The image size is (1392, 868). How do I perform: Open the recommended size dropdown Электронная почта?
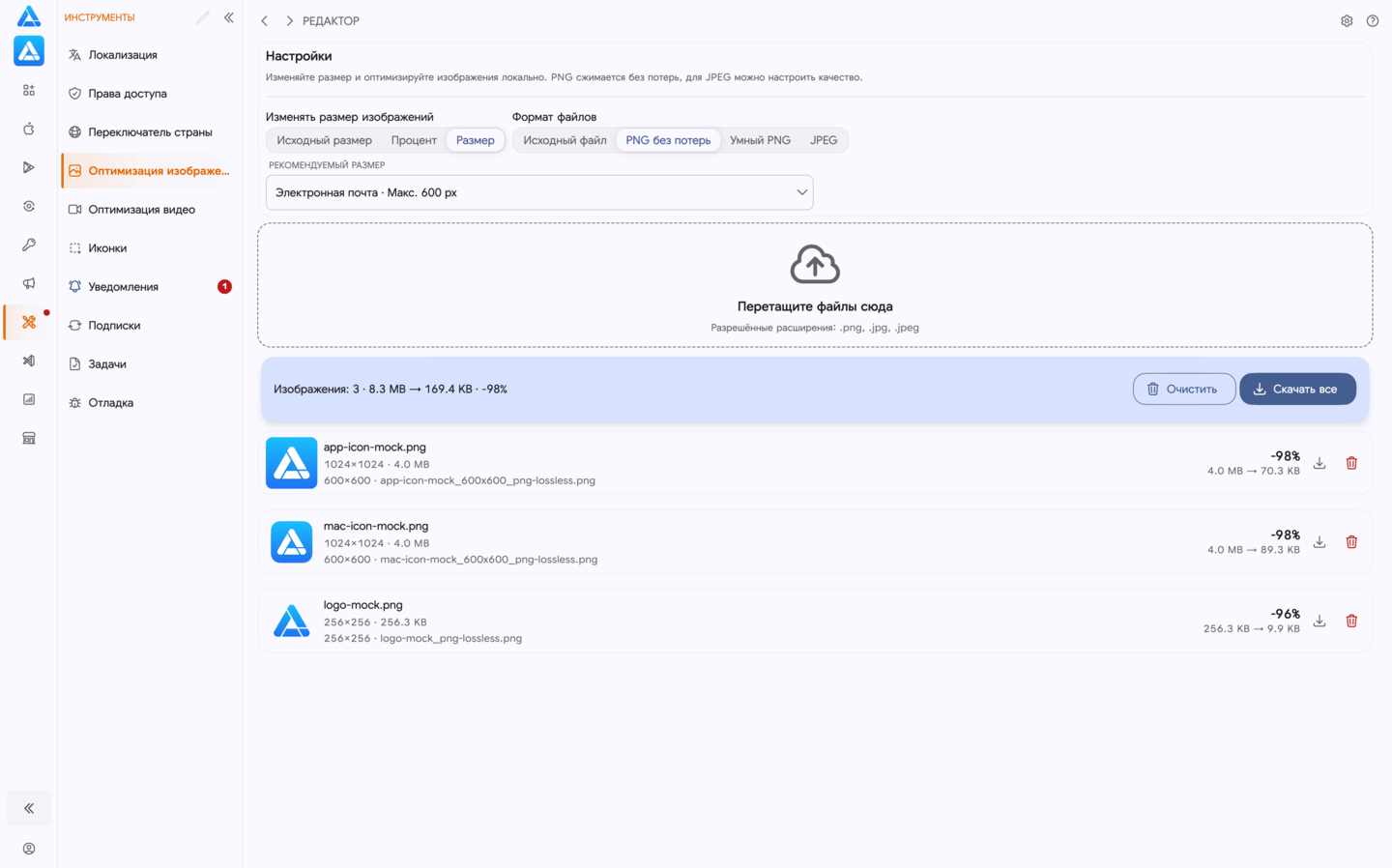539,192
